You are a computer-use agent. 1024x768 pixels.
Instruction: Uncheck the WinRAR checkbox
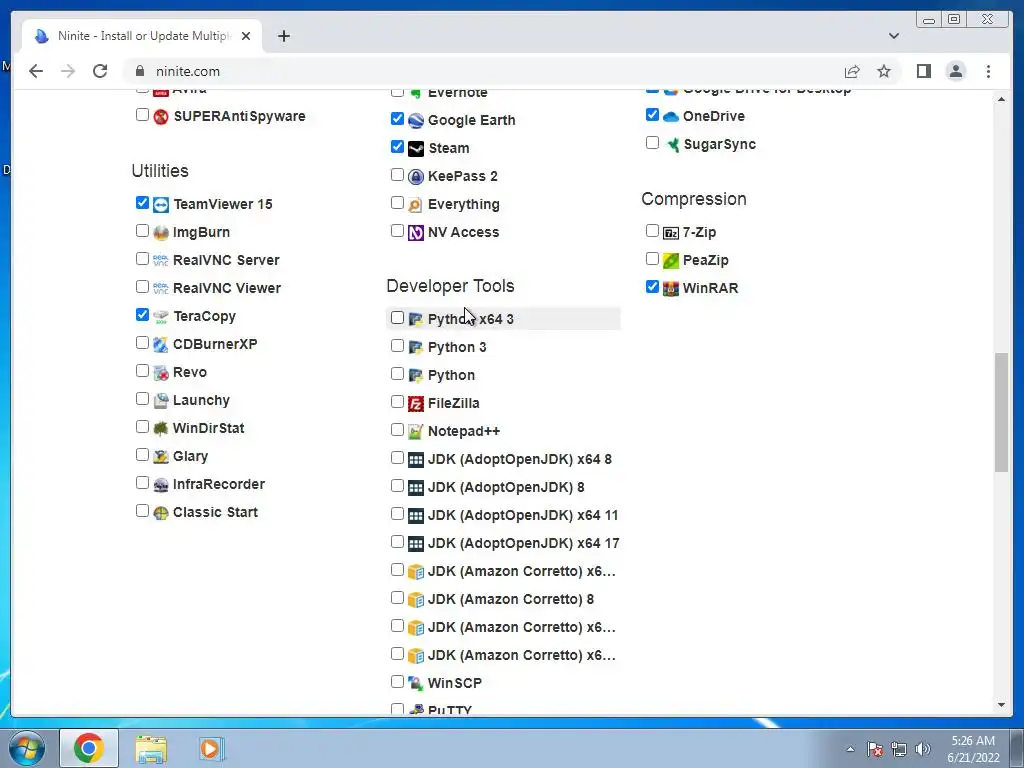click(652, 287)
